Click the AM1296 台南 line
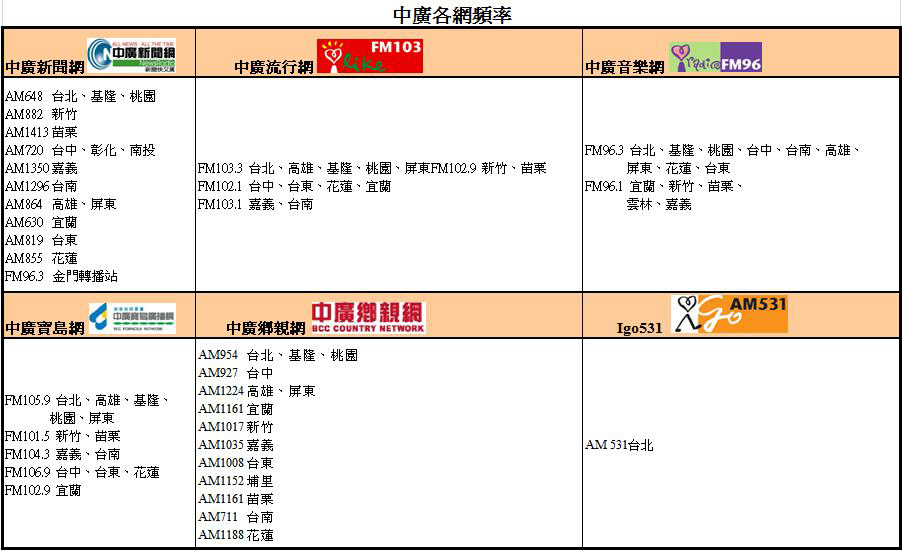The width and height of the screenshot is (902, 551). click(x=41, y=186)
